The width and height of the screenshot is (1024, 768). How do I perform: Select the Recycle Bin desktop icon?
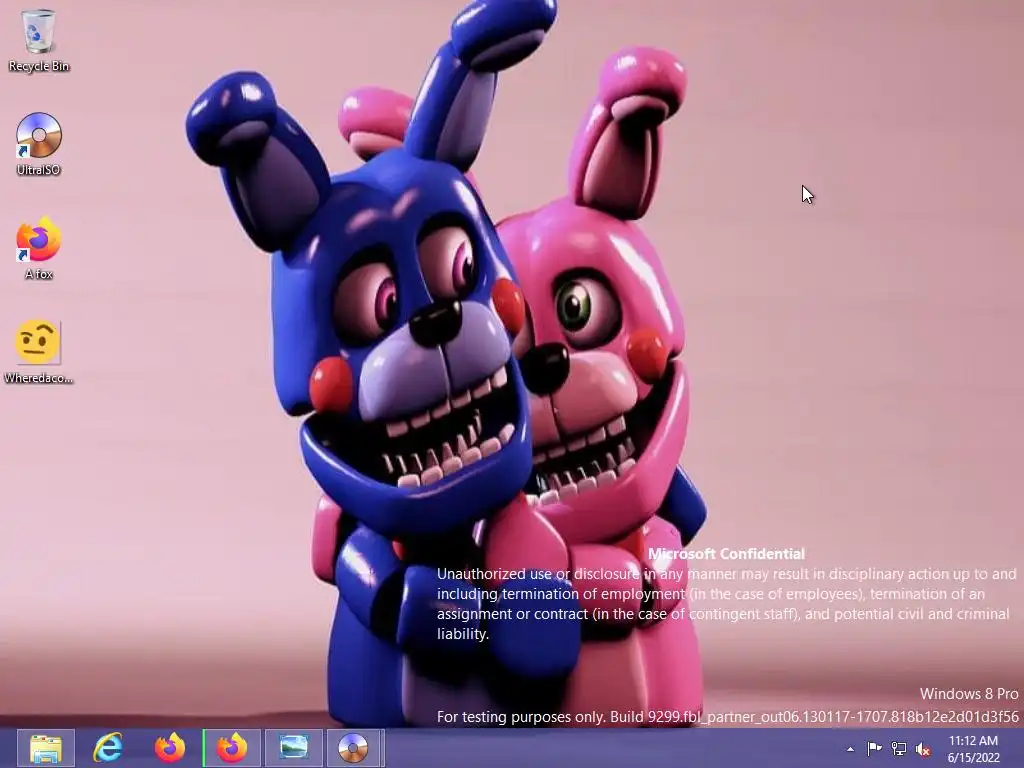tap(39, 40)
